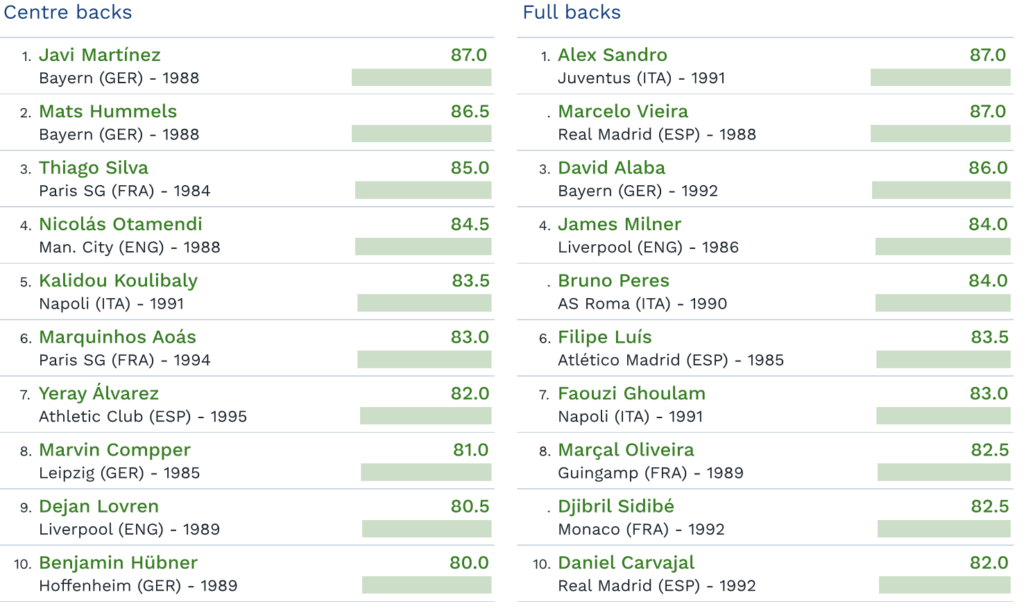1024x613 pixels.
Task: Open Djibril Sidibé player entry
Action: (616, 506)
